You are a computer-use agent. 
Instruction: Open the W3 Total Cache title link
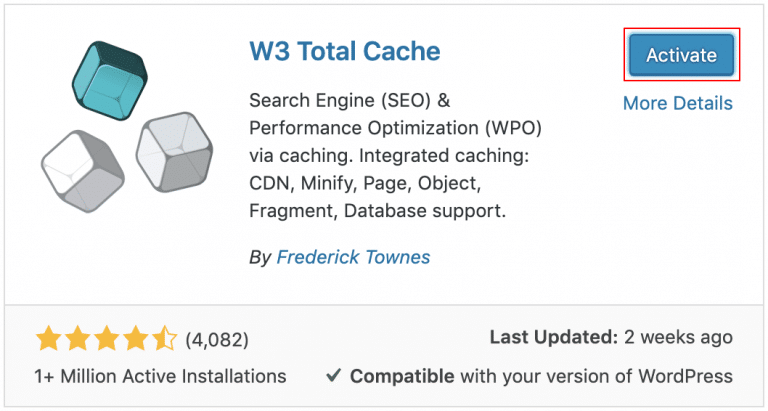(345, 50)
